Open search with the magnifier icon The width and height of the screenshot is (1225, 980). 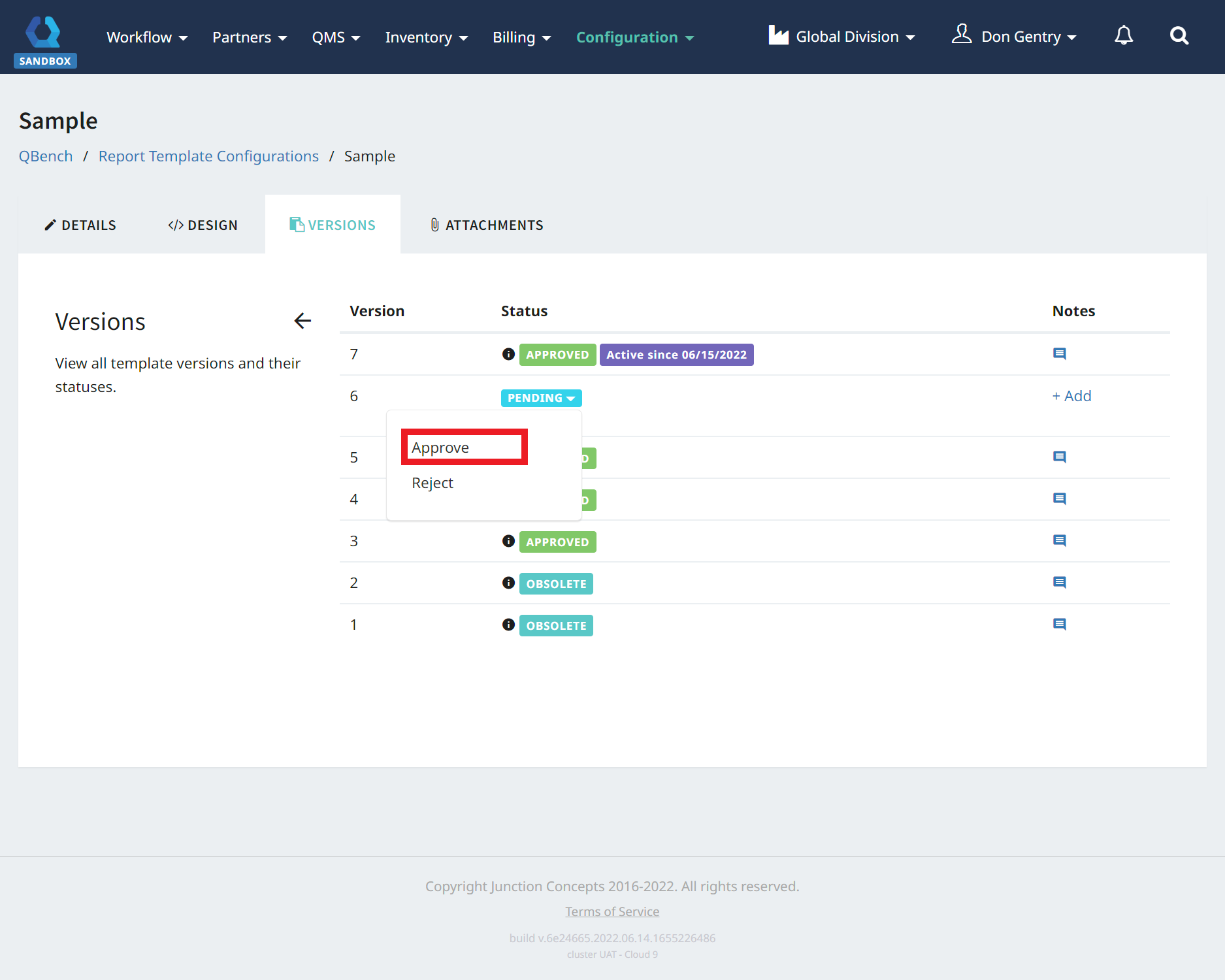pos(1179,36)
